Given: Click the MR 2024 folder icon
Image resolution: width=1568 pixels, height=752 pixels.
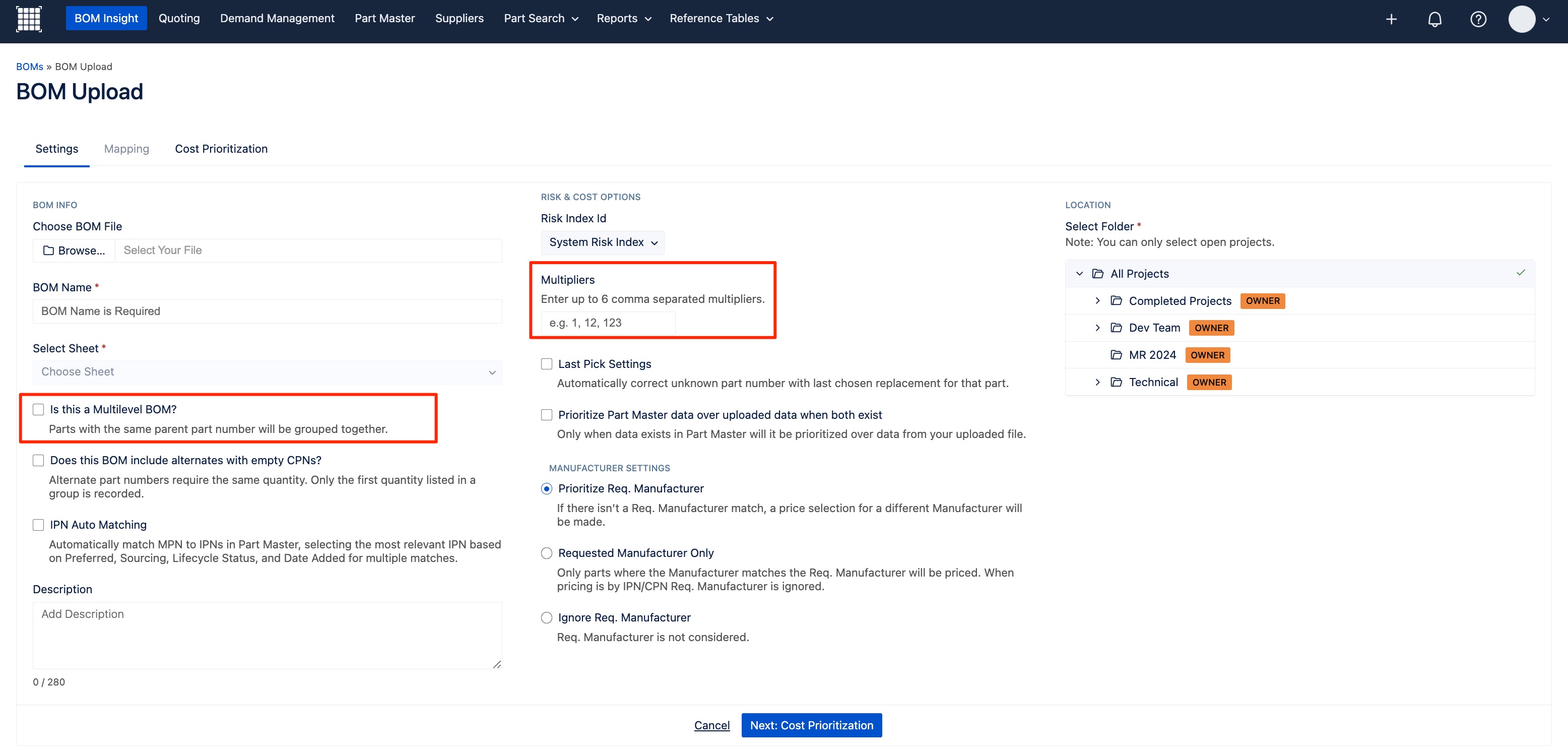Looking at the screenshot, I should (1116, 355).
